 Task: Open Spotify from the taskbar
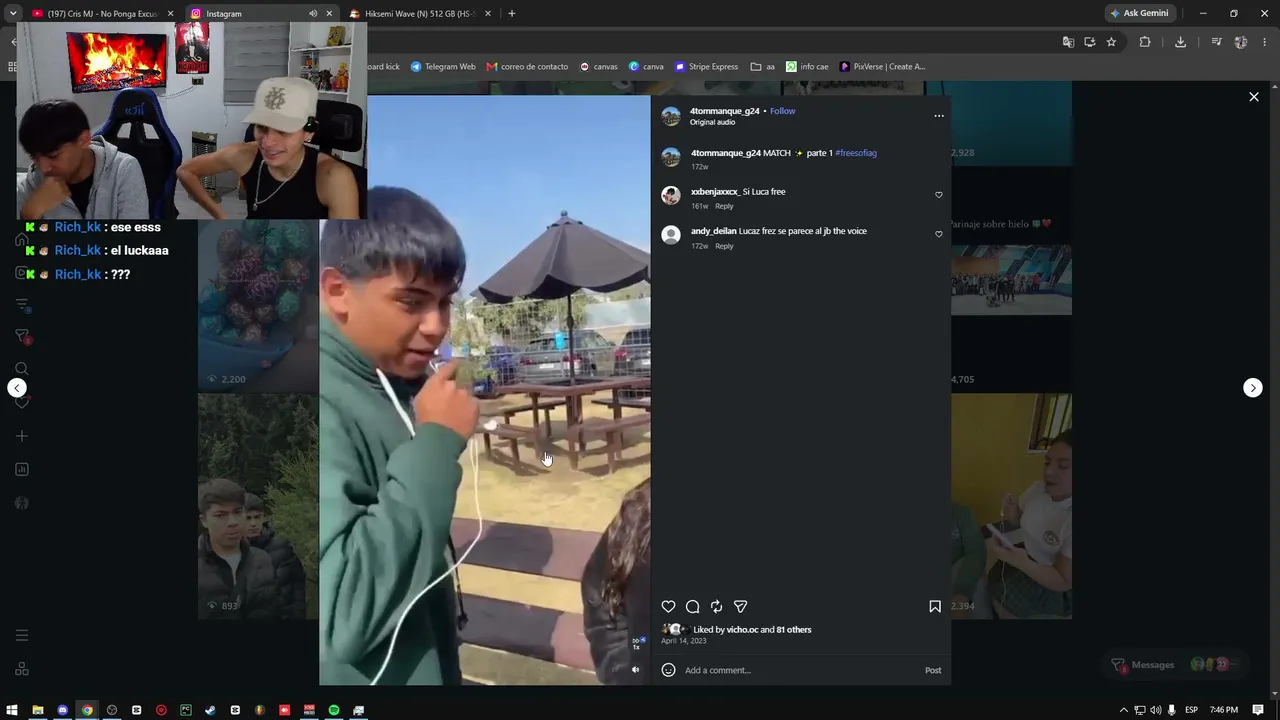(x=334, y=710)
